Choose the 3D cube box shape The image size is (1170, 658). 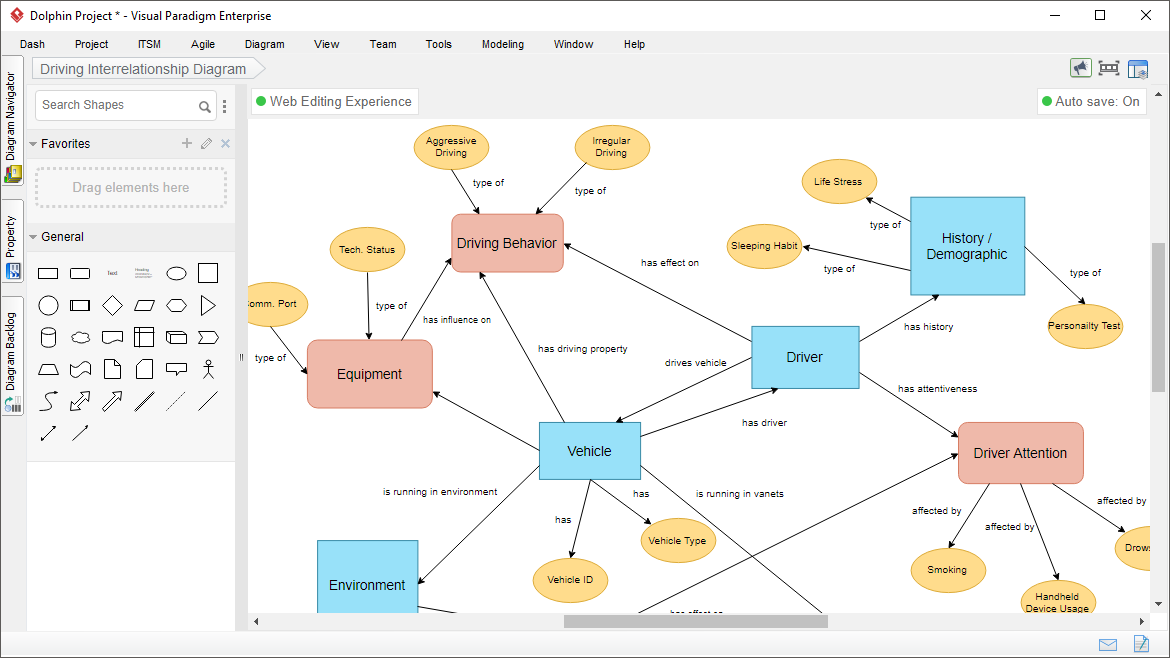click(x=176, y=338)
